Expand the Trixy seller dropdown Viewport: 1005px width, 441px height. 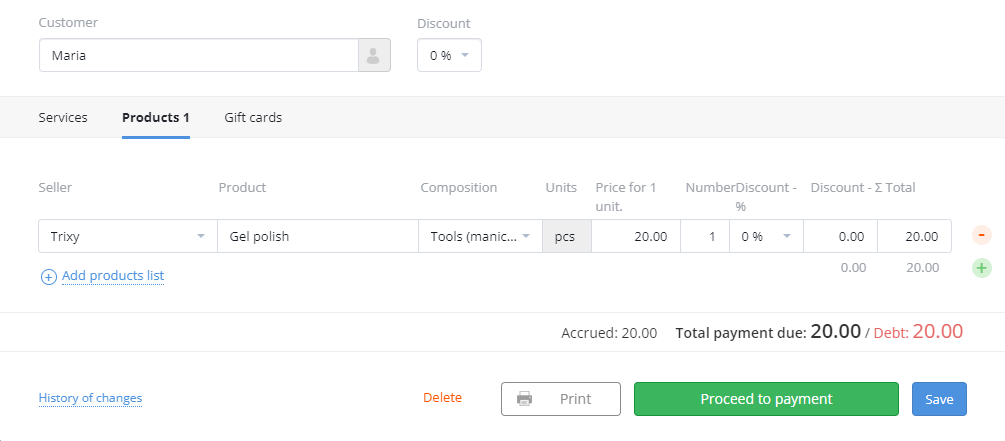coord(128,236)
